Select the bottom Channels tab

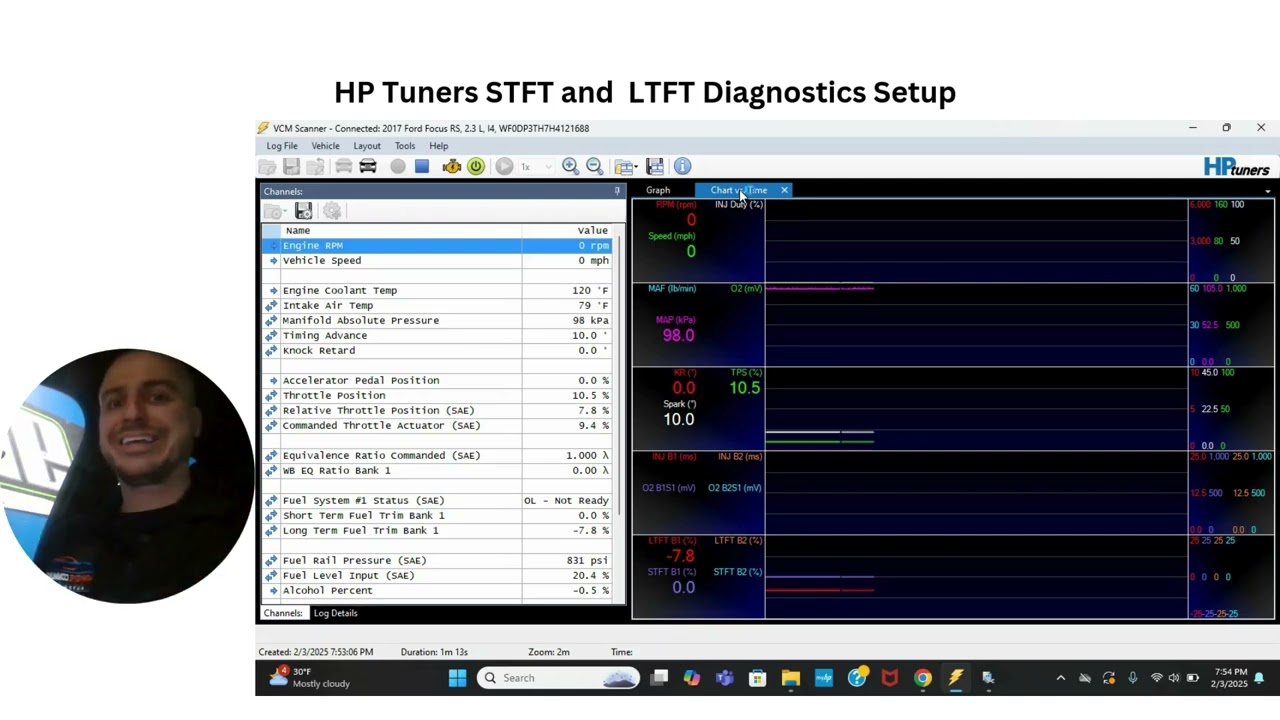[x=283, y=613]
